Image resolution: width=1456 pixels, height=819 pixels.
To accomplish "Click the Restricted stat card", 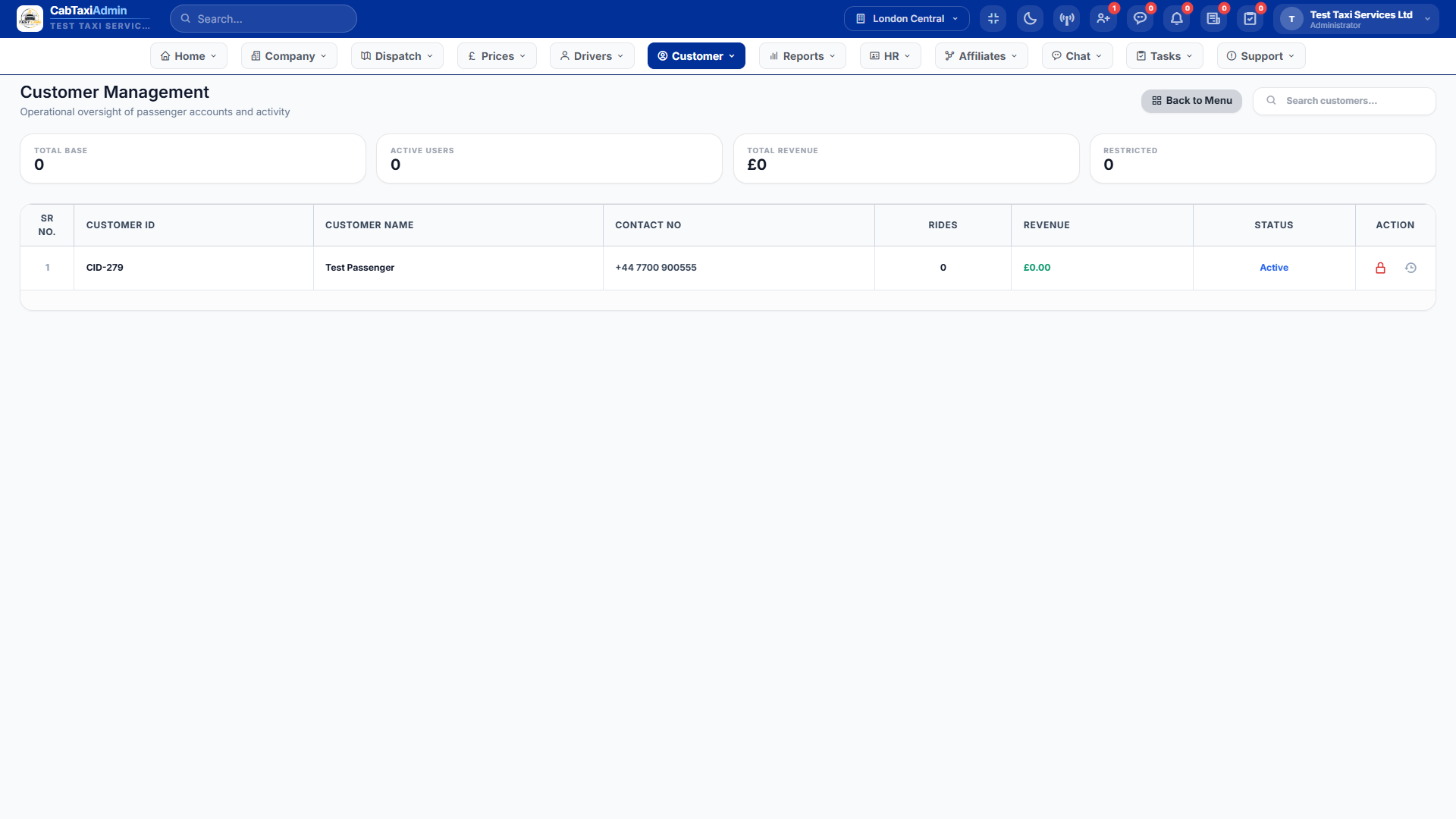I will [1263, 158].
